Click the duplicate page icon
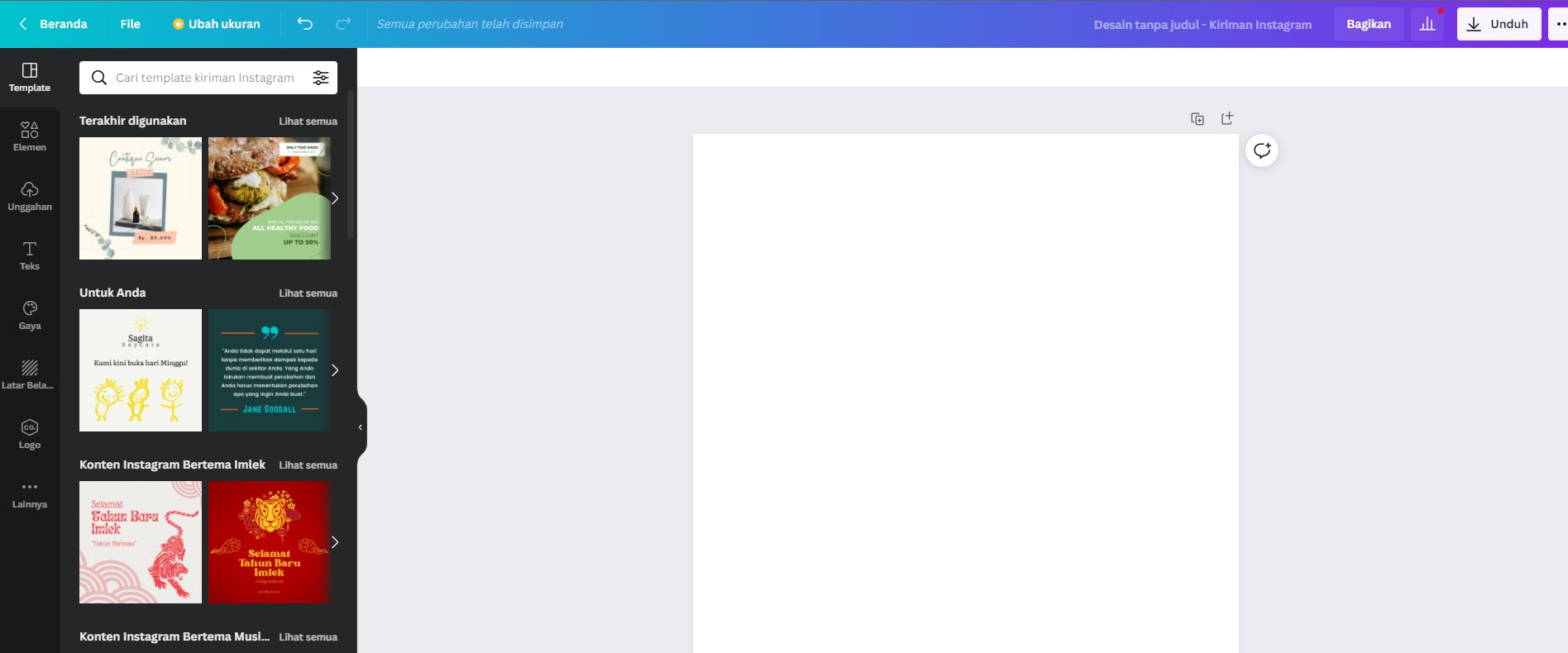 [1198, 119]
